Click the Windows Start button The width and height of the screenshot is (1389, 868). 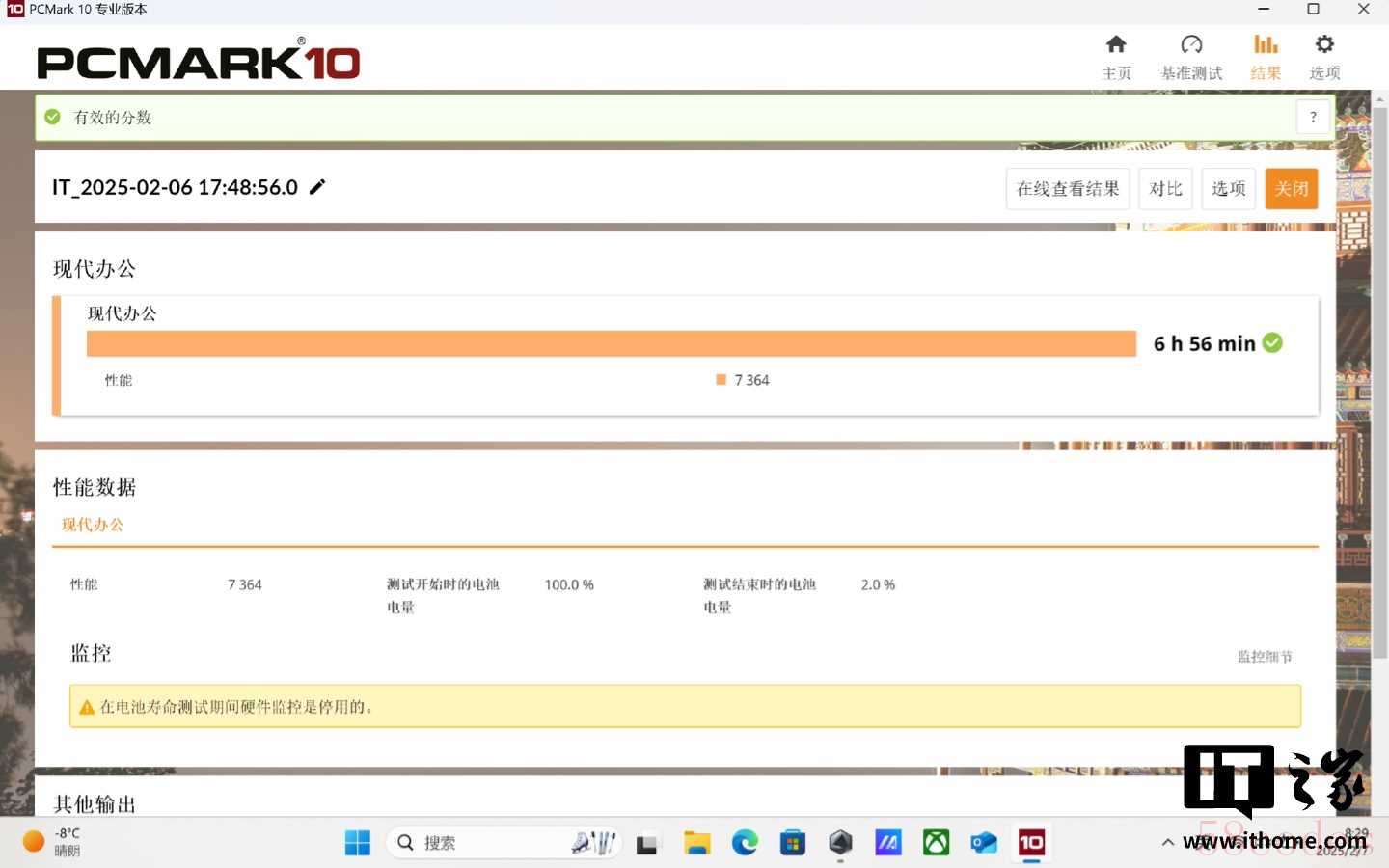pos(358,843)
